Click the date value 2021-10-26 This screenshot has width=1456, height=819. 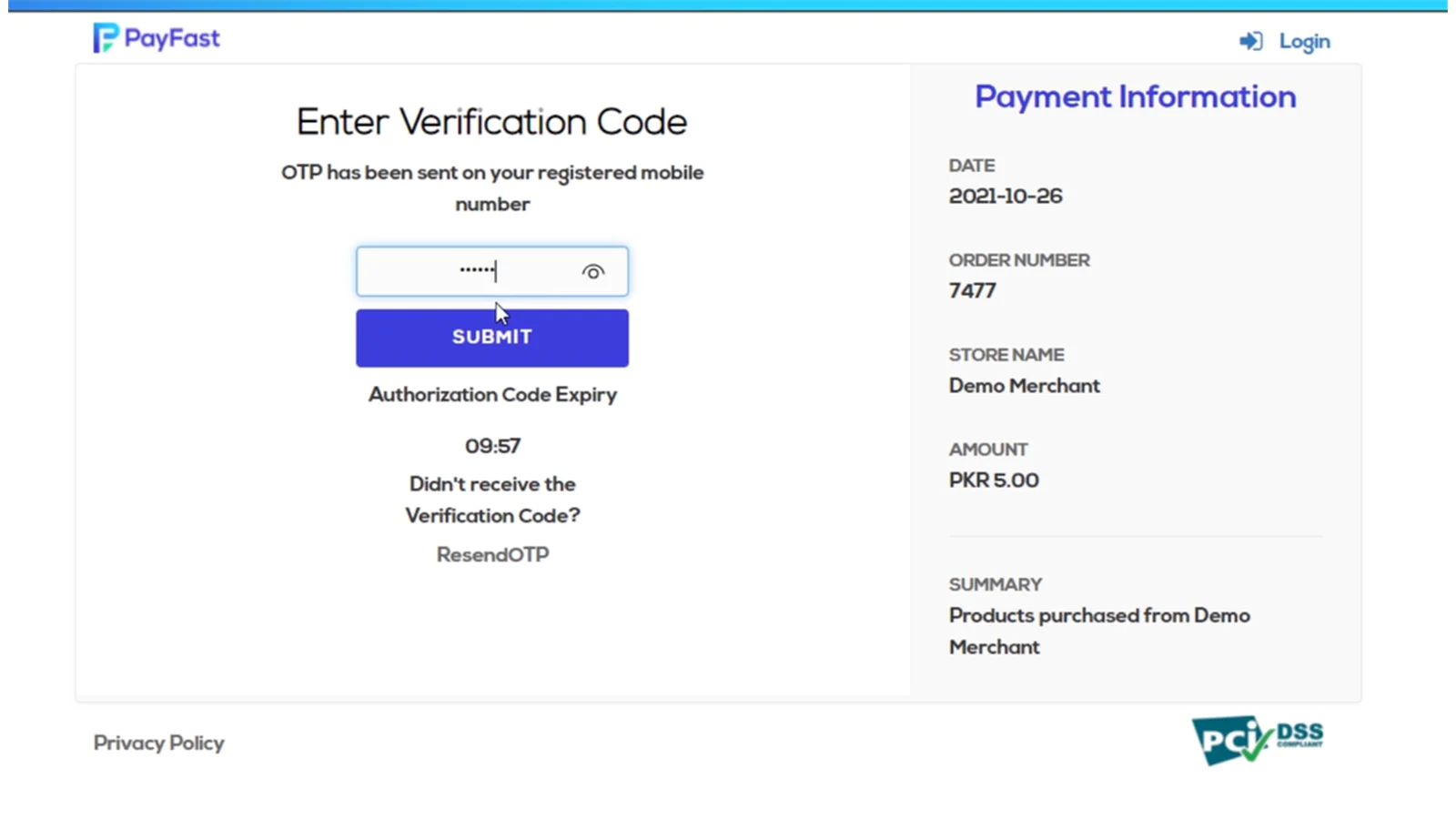[1005, 197]
